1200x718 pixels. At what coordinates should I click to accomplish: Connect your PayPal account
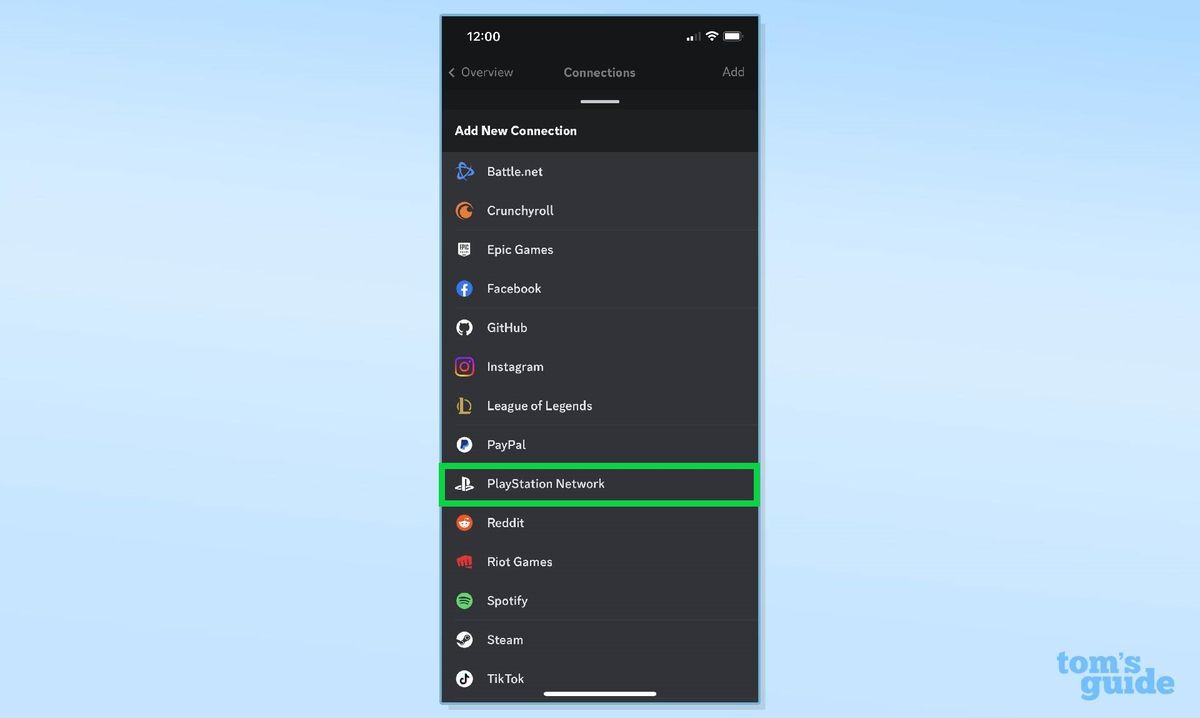click(x=506, y=444)
